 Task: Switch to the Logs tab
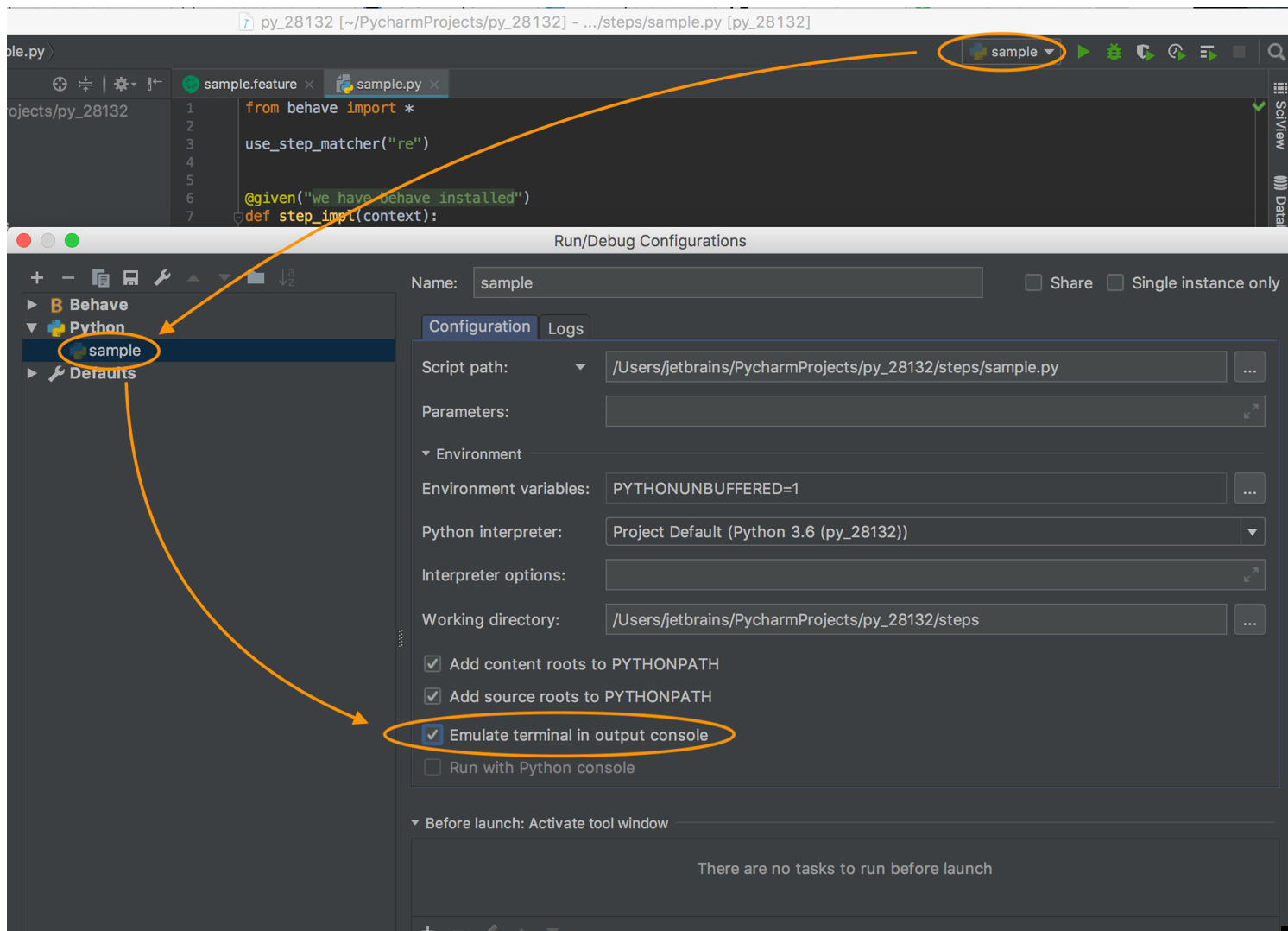[x=565, y=327]
